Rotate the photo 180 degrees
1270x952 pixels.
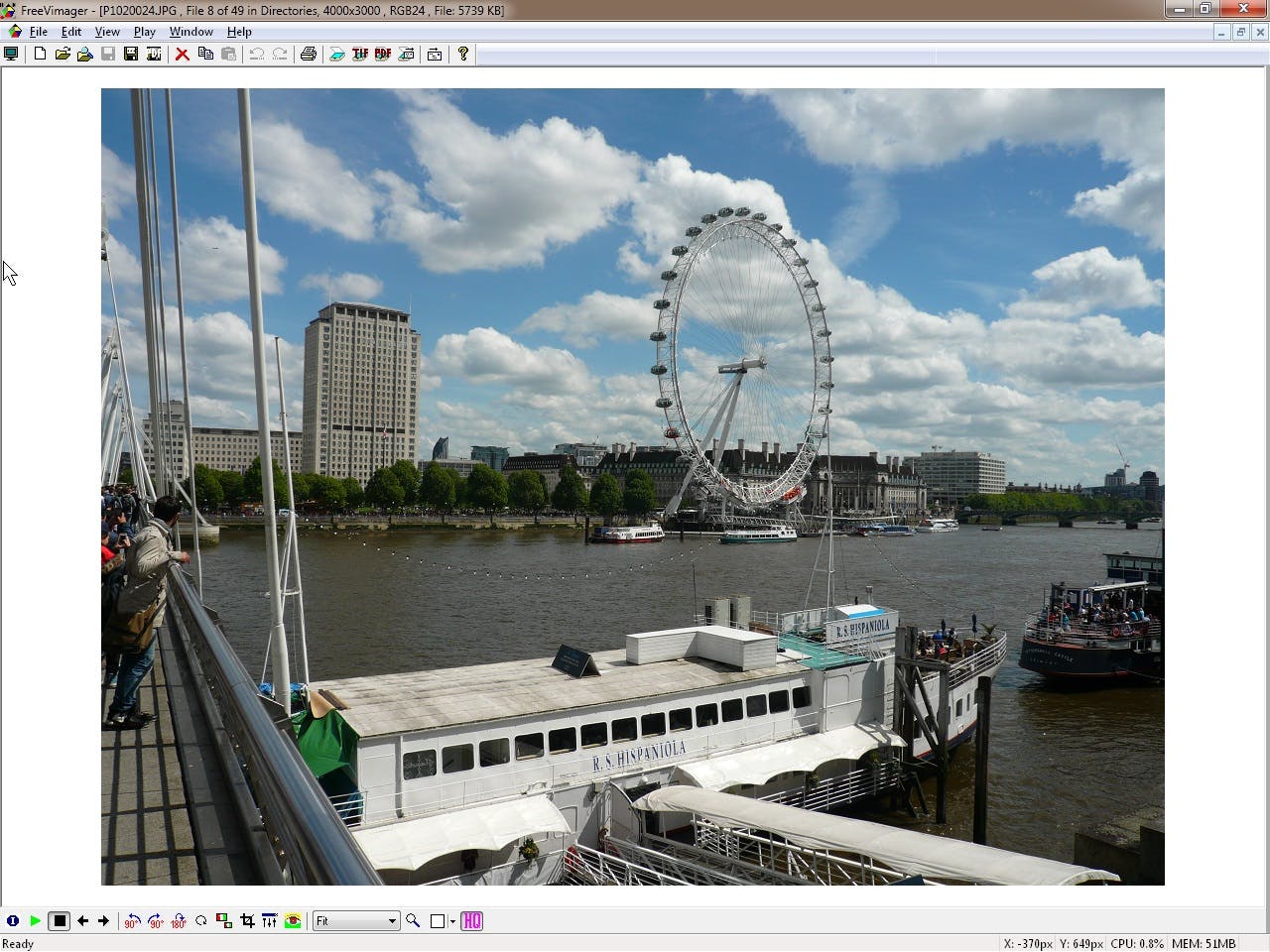[x=178, y=921]
